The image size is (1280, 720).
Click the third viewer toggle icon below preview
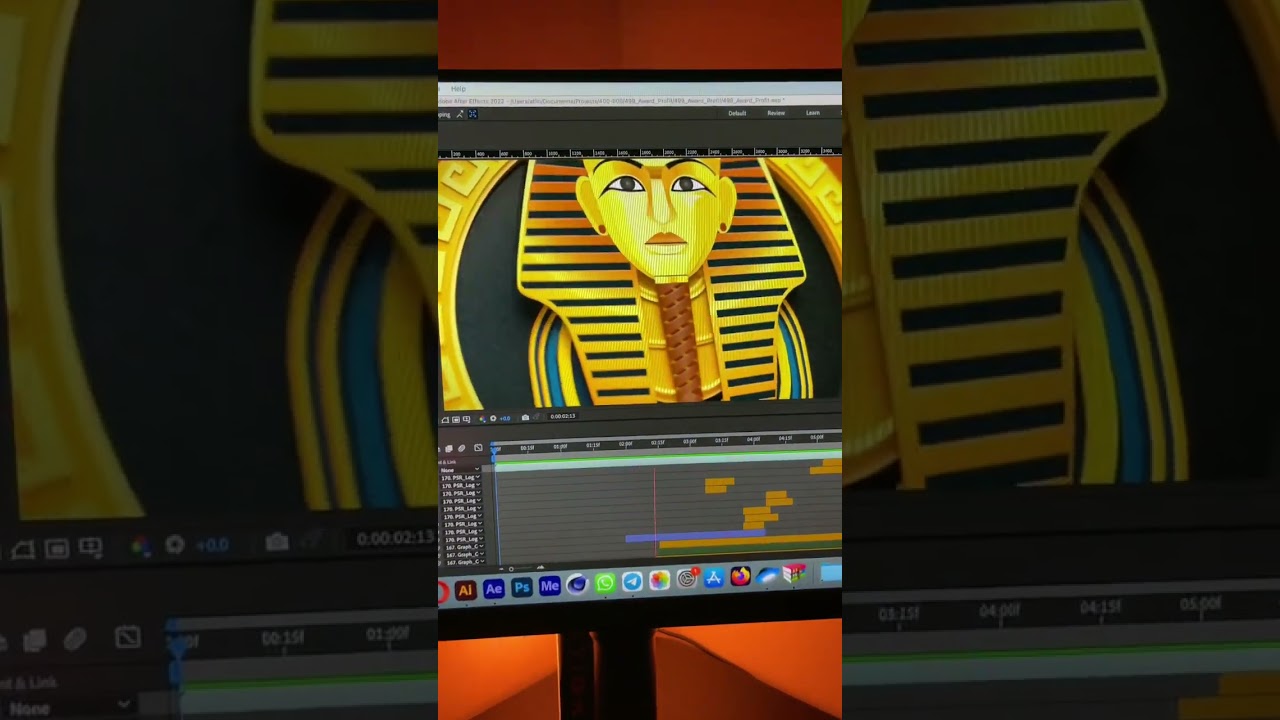466,420
